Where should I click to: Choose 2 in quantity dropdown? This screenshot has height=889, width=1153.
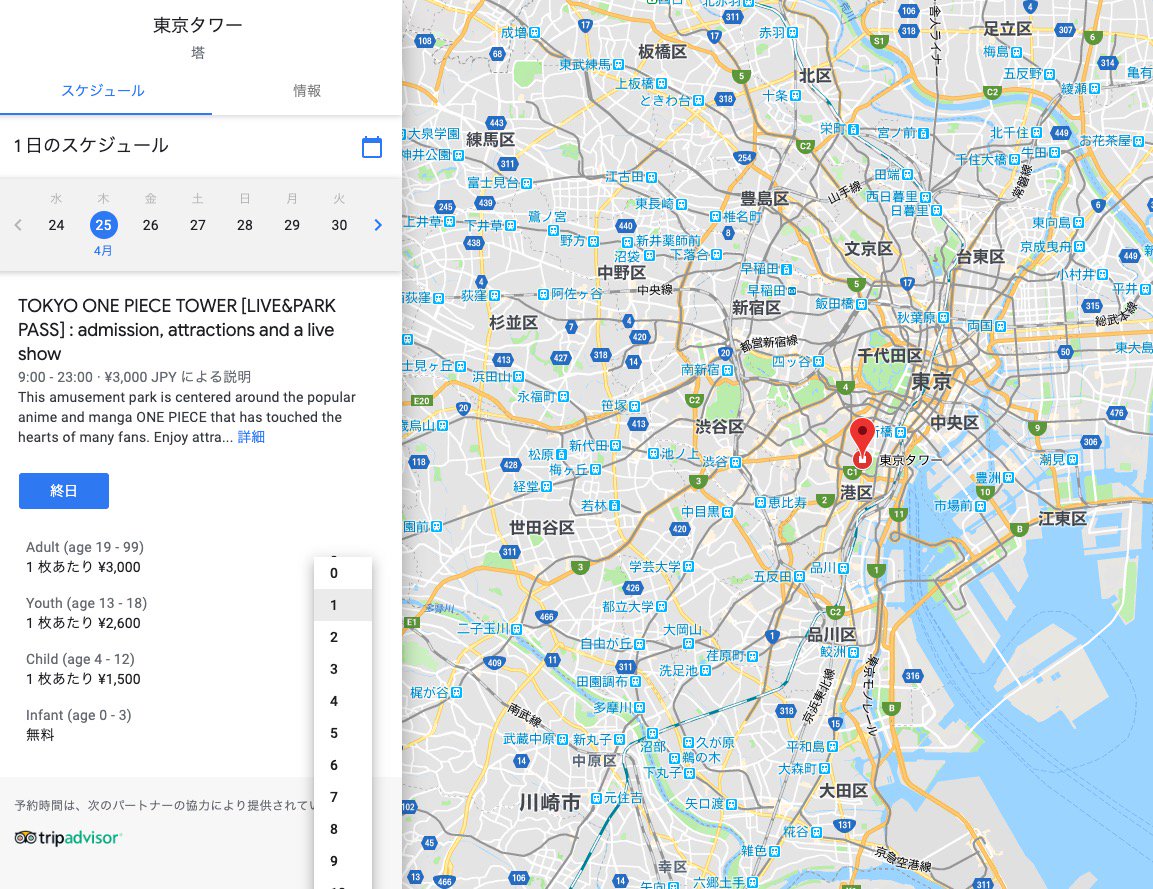tap(343, 637)
